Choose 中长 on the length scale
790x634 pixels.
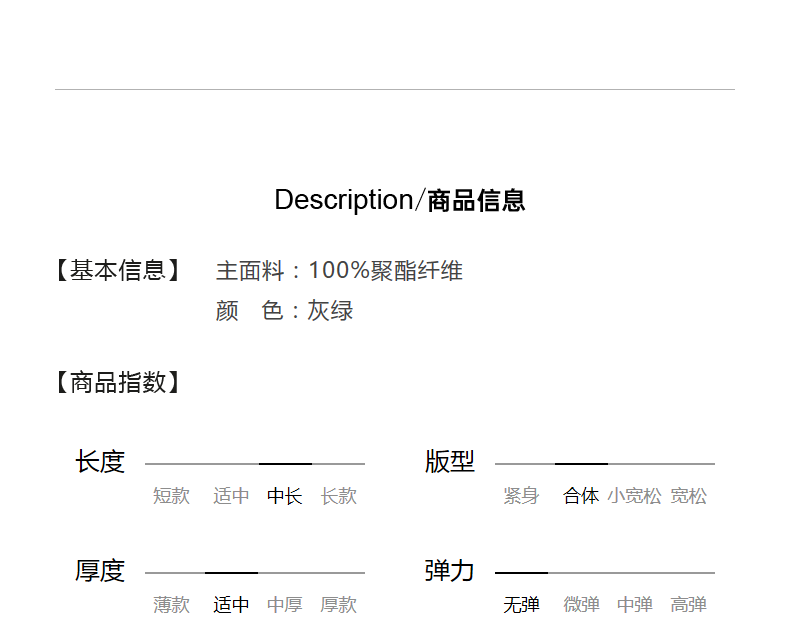(x=285, y=496)
